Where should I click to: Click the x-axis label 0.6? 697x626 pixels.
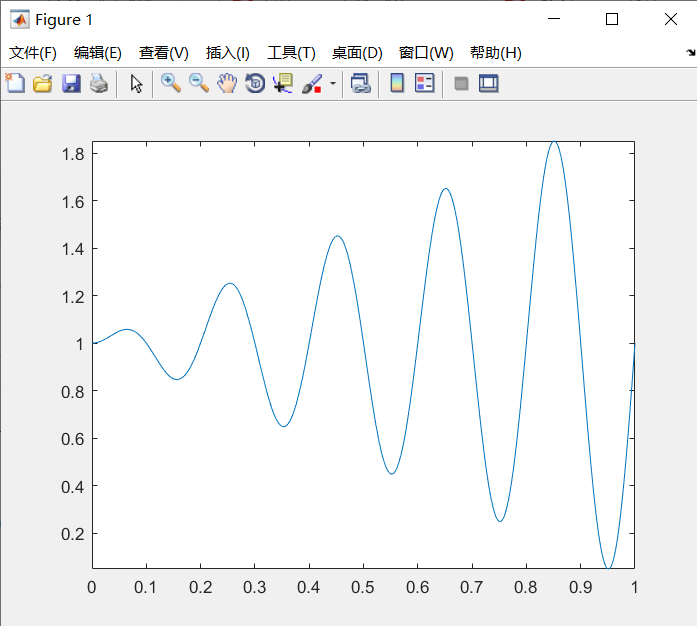(417, 587)
